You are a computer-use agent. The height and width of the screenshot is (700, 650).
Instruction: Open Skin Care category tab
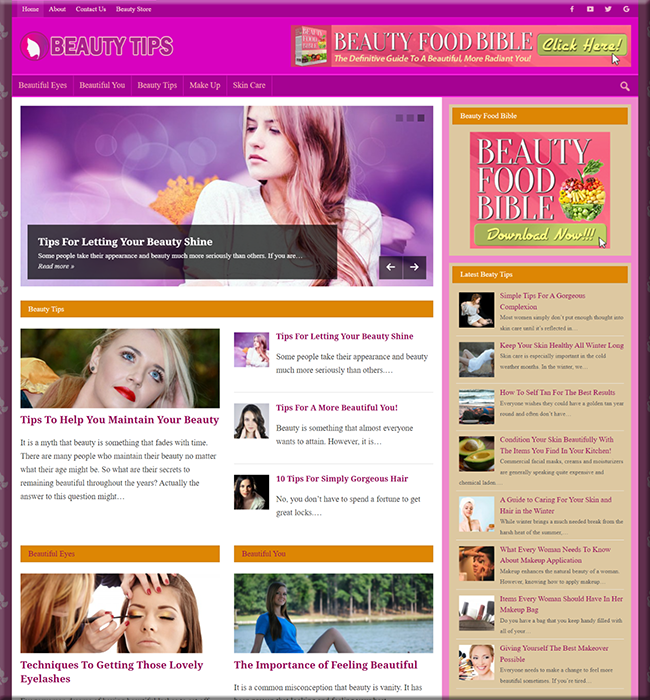[x=249, y=85]
